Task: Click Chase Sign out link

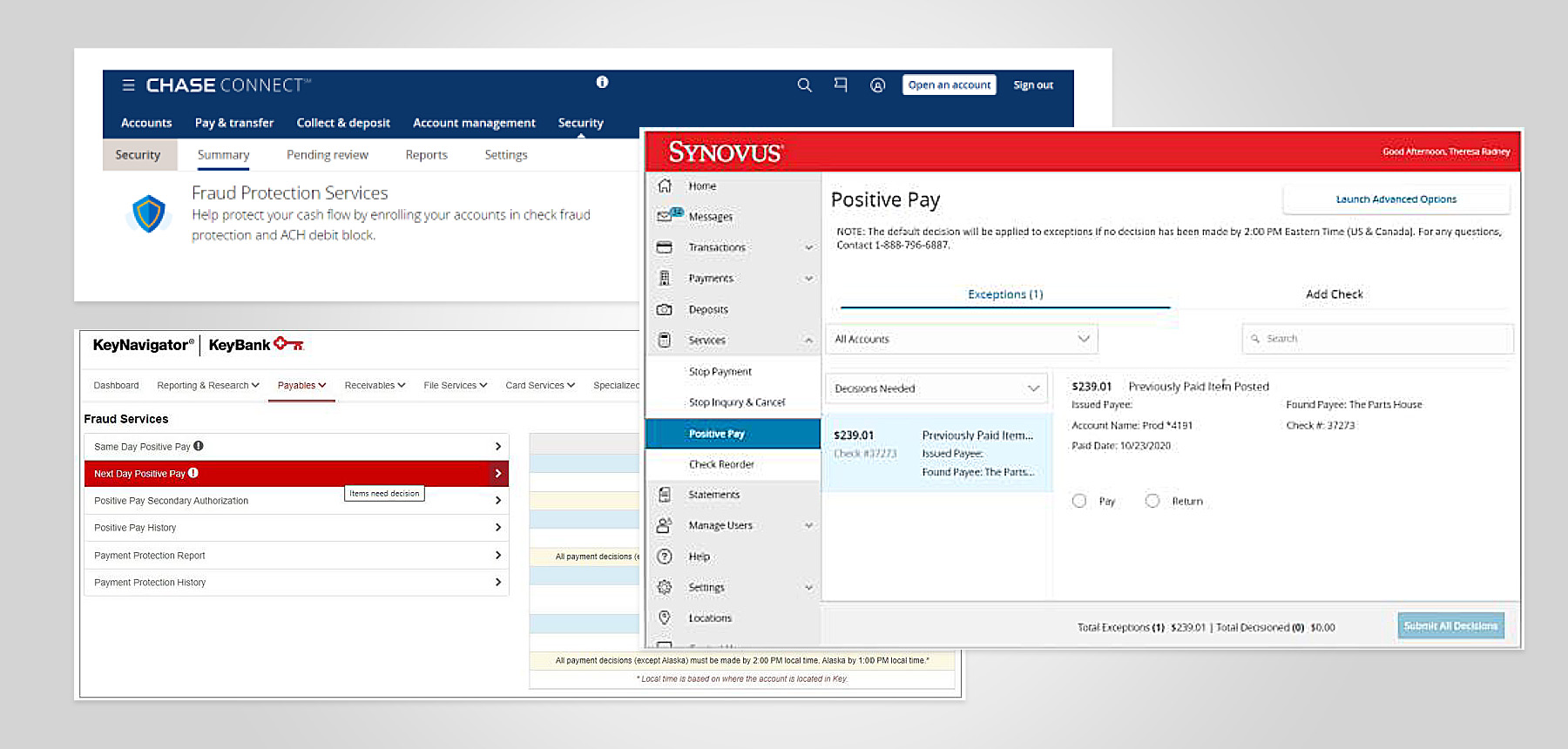Action: click(1033, 85)
